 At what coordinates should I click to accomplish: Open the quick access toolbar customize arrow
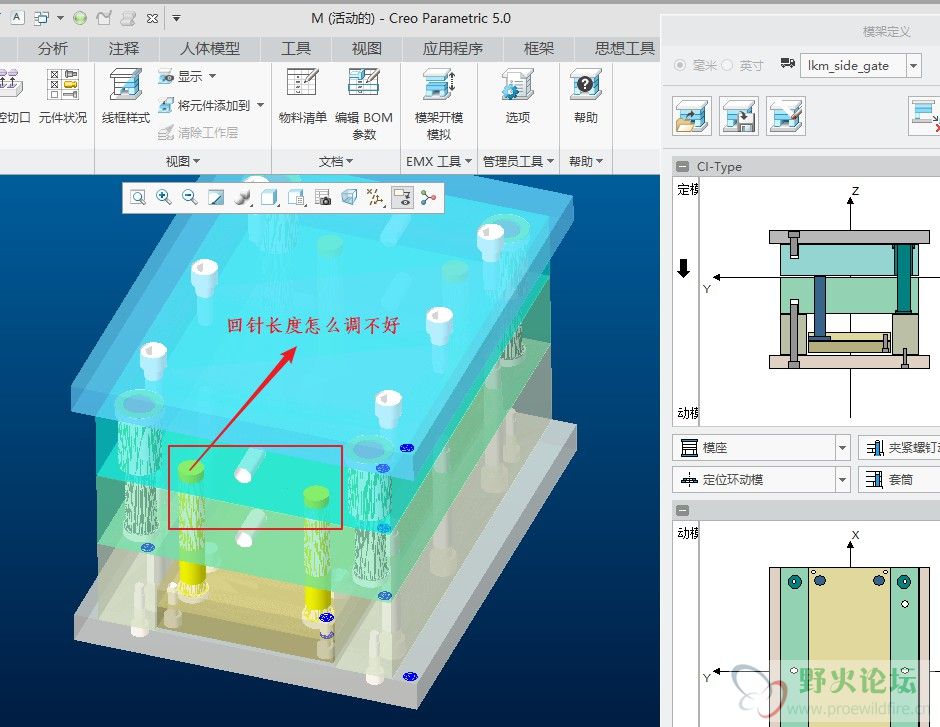tap(176, 18)
